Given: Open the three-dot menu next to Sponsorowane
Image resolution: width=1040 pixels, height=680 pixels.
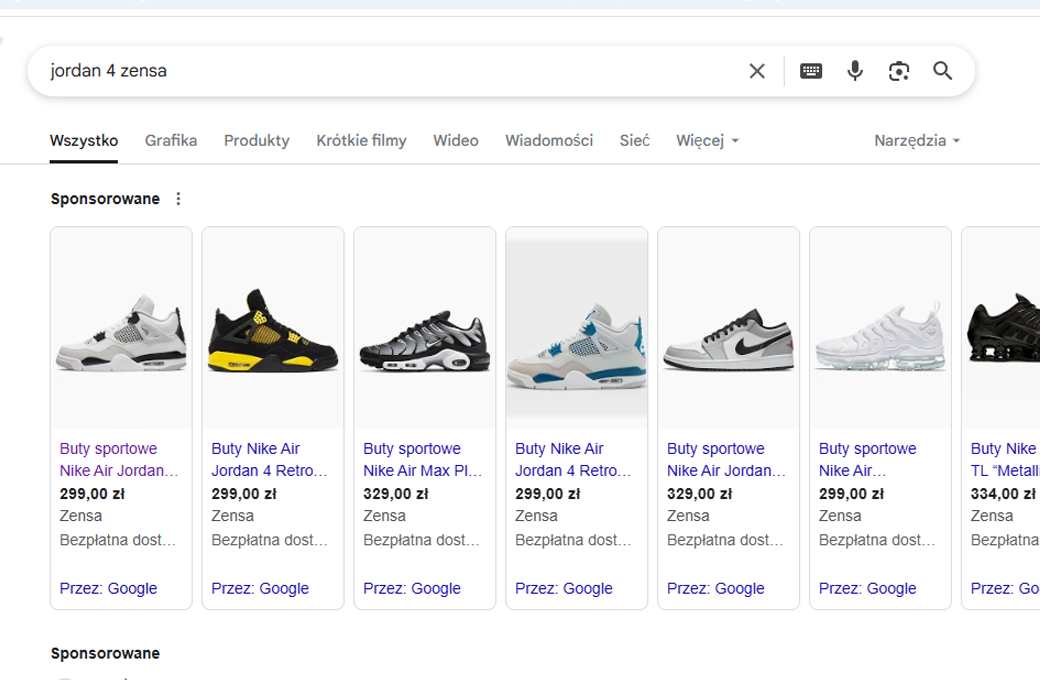Looking at the screenshot, I should tap(178, 199).
